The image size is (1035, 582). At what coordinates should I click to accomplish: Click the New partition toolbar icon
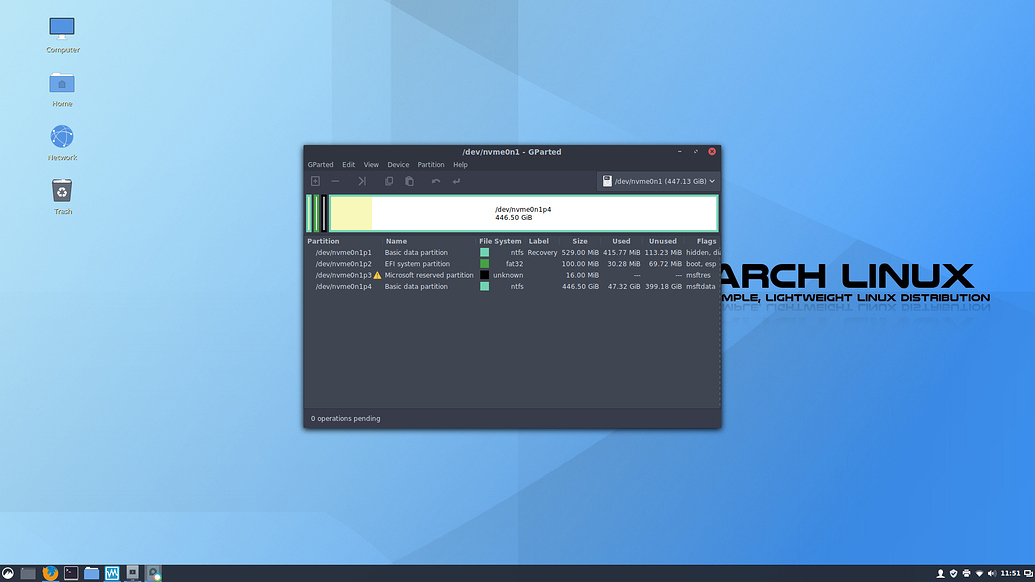click(x=316, y=181)
